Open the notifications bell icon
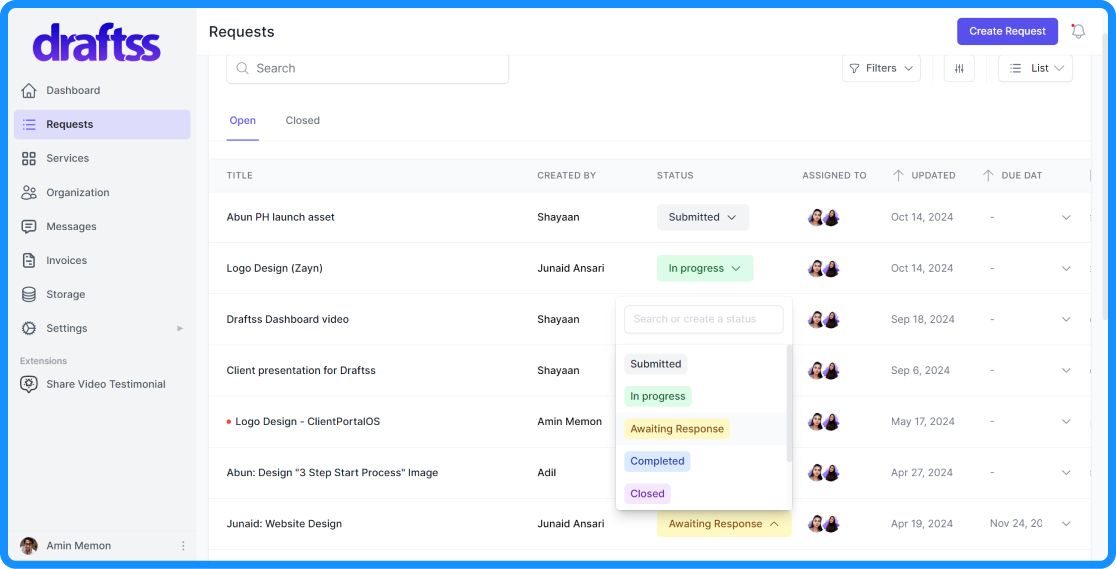The height and width of the screenshot is (569, 1116). [x=1078, y=31]
